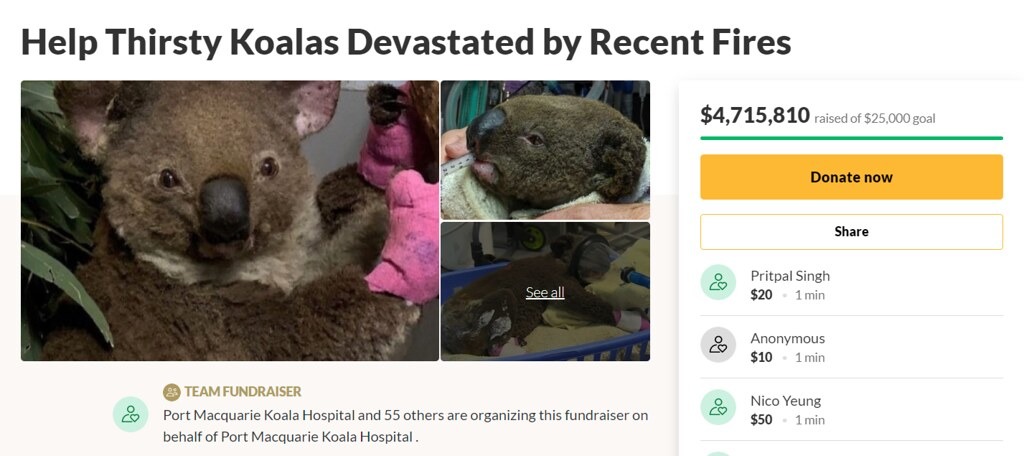Click Pritpal Singh's donor avatar icon
This screenshot has width=1024, height=456.
(718, 282)
